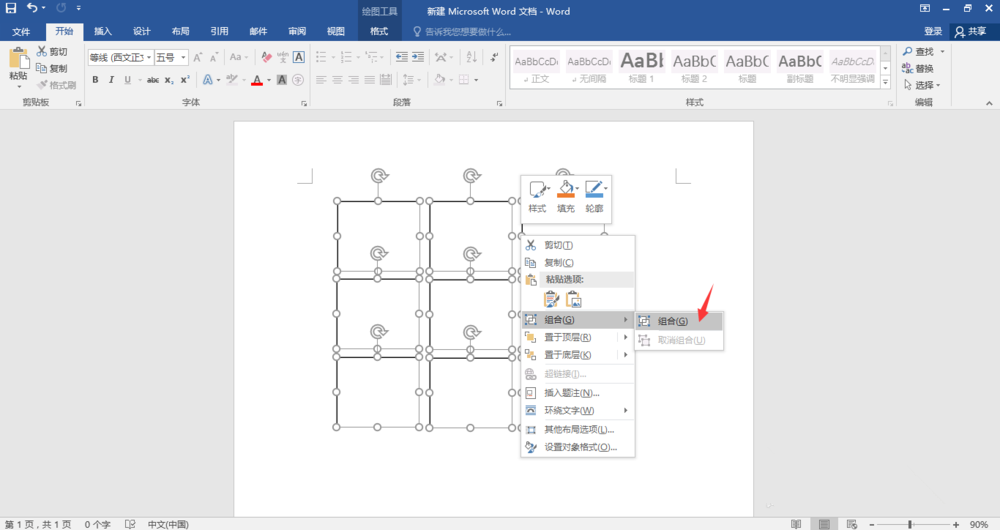Toggle Superscript formatting

pos(185,80)
